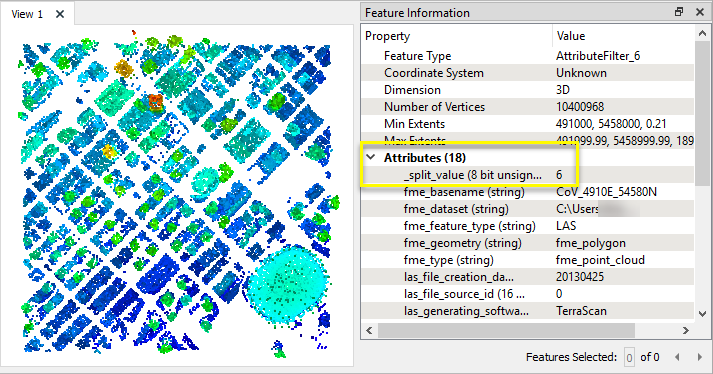Select the Dimension property row
The image size is (713, 374).
point(527,90)
